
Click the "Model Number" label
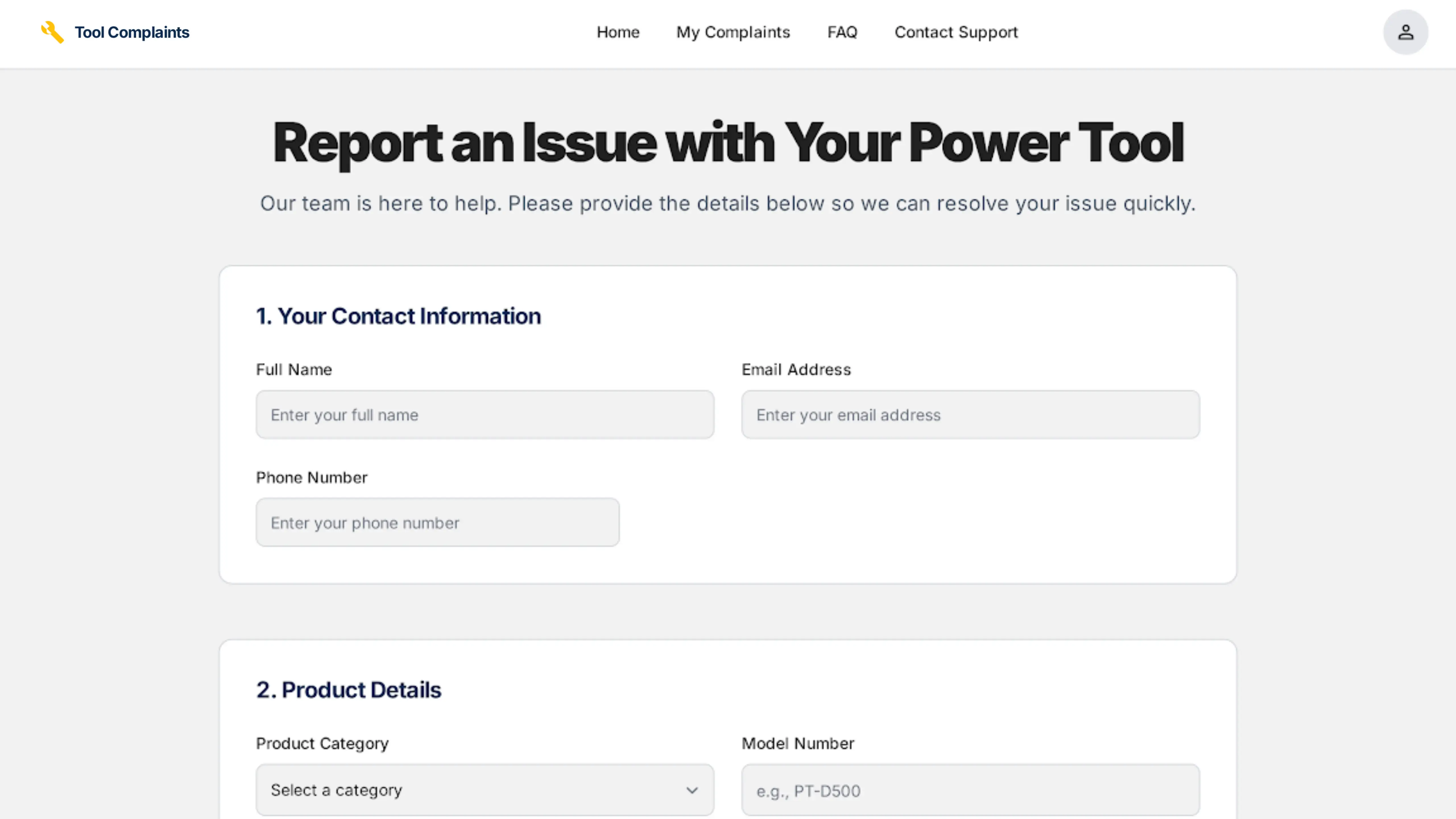pyautogui.click(x=797, y=743)
